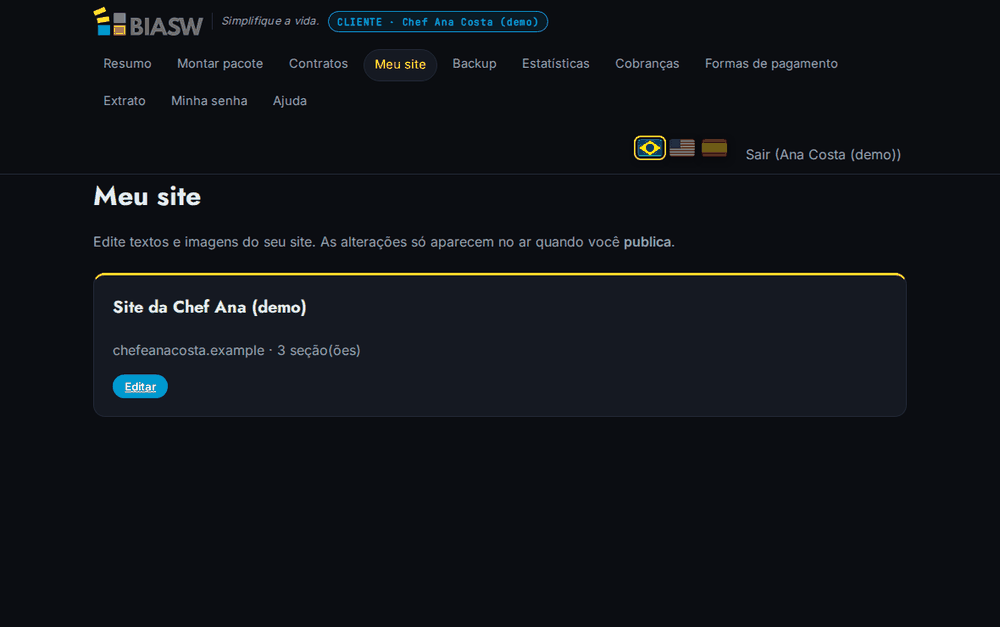Navigate to Cobranças
Image resolution: width=1000 pixels, height=627 pixels.
coord(647,64)
